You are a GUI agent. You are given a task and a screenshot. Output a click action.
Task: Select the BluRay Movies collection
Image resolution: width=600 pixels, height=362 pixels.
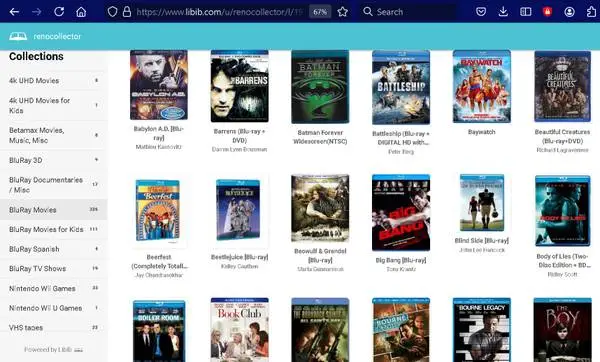pos(54,210)
